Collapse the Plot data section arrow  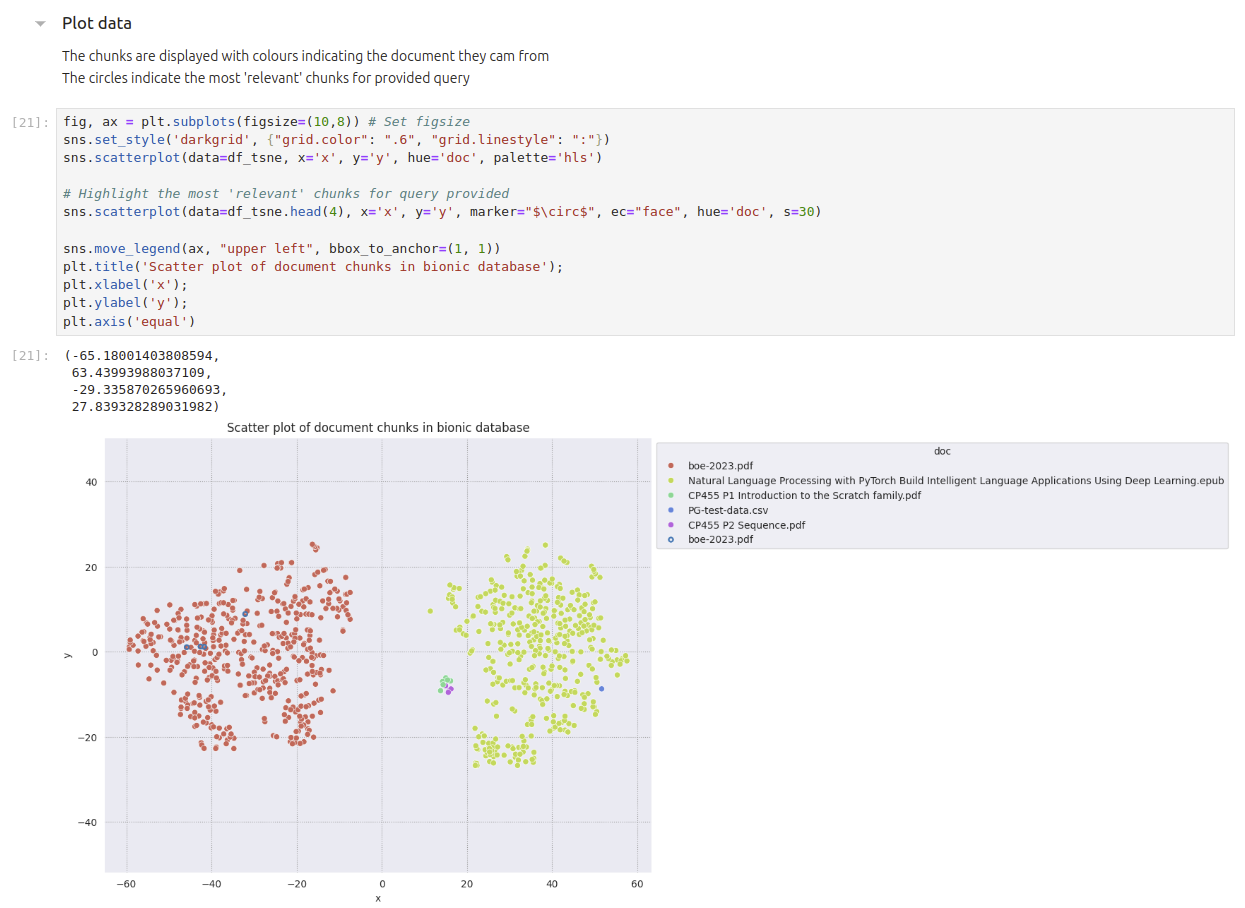pos(40,23)
